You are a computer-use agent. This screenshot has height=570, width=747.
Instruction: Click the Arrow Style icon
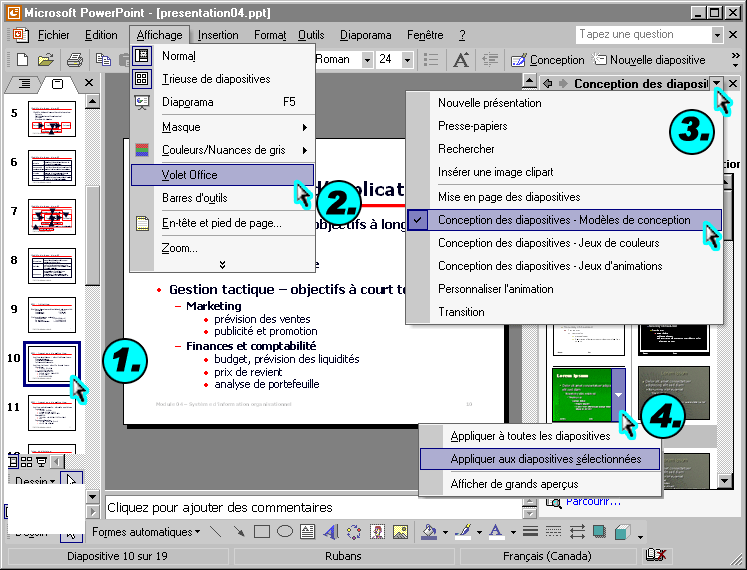(577, 532)
